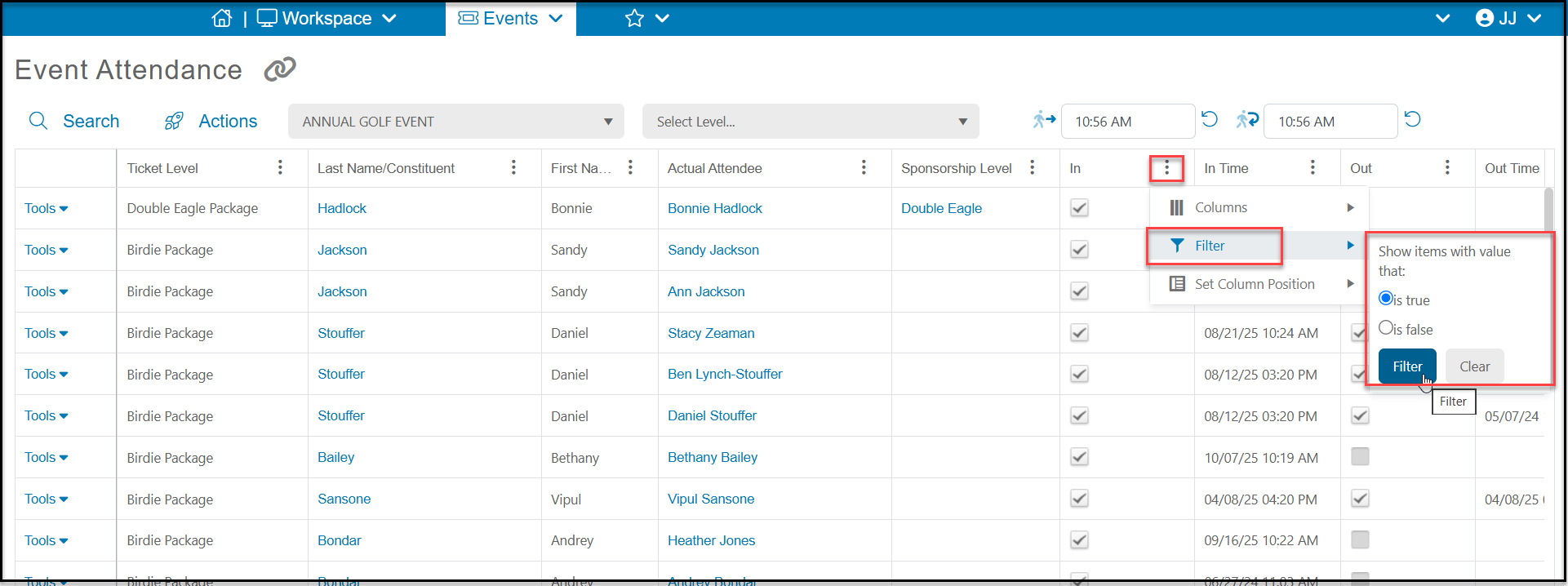Select Columns in the column menu
The width and height of the screenshot is (1568, 586).
click(x=1259, y=207)
